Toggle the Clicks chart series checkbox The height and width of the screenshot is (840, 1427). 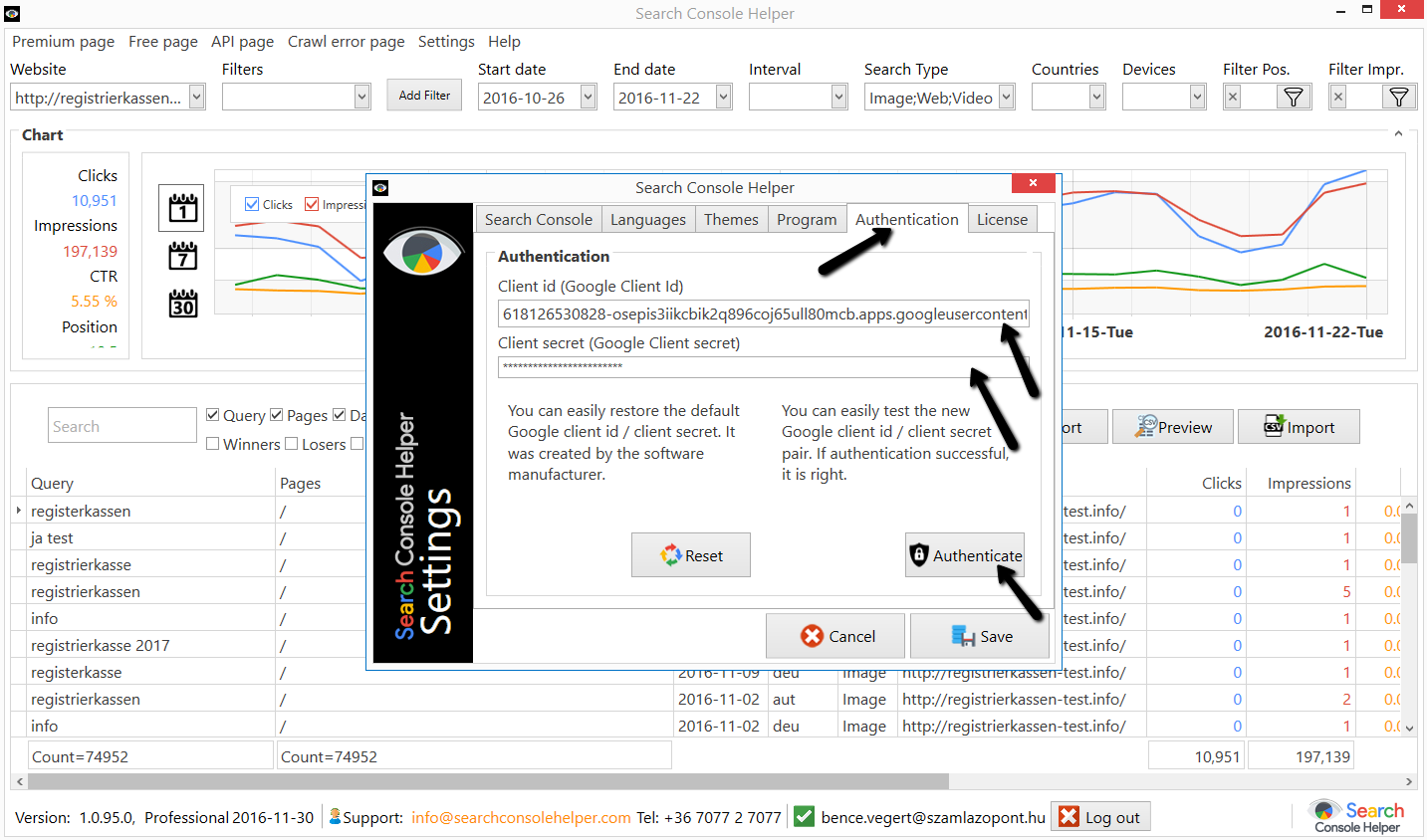[252, 204]
